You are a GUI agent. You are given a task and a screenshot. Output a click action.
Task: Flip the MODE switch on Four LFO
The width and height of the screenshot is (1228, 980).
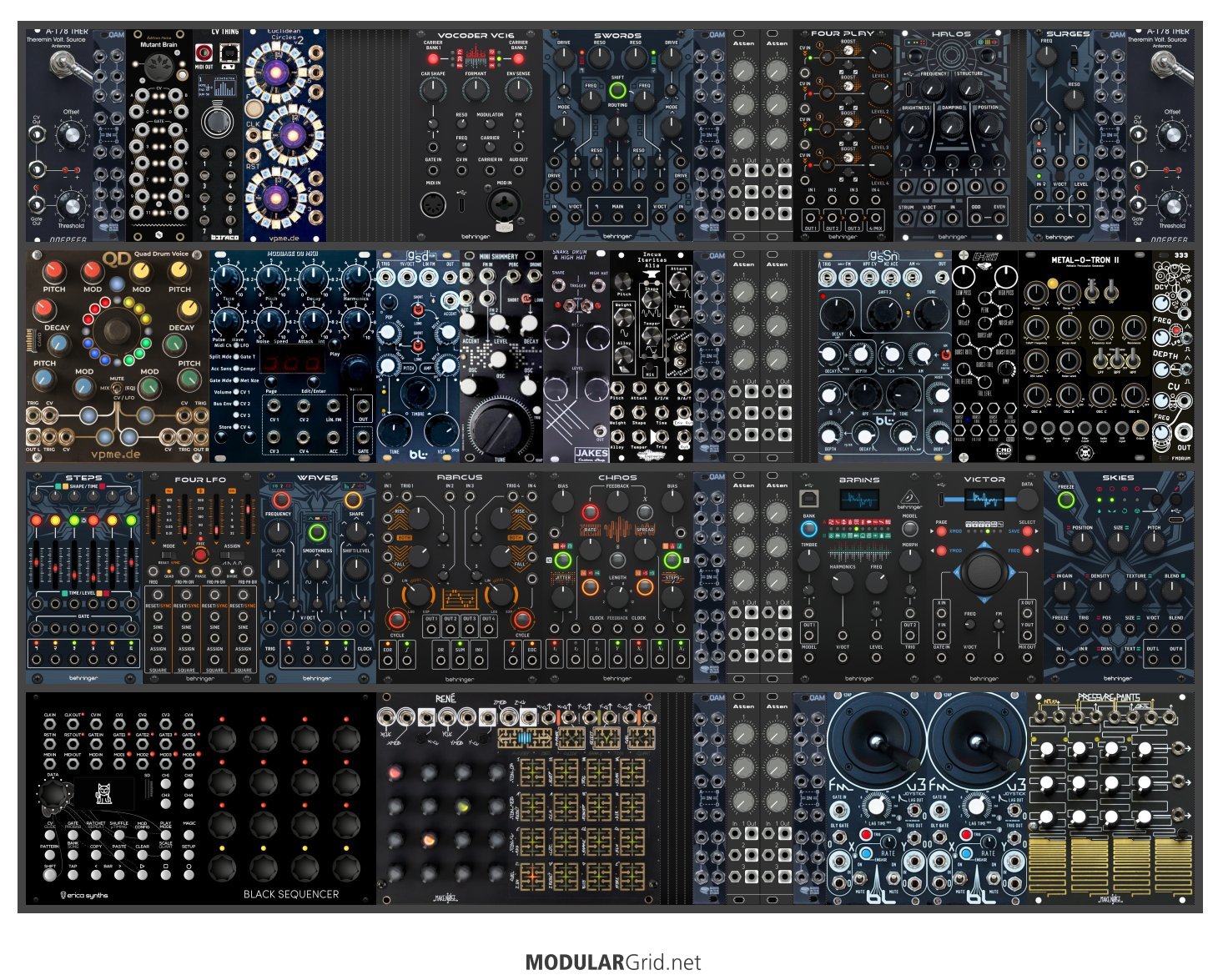[169, 555]
